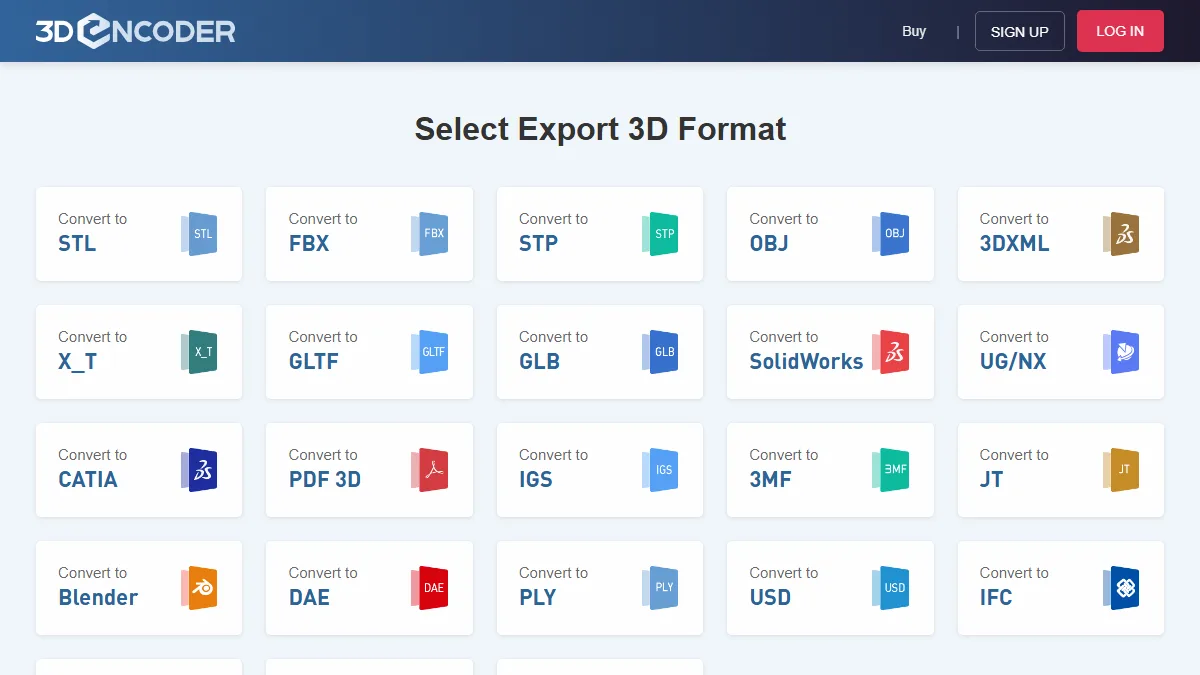Pick GLTF as export format label
This screenshot has height=675, width=1200.
pyautogui.click(x=314, y=361)
